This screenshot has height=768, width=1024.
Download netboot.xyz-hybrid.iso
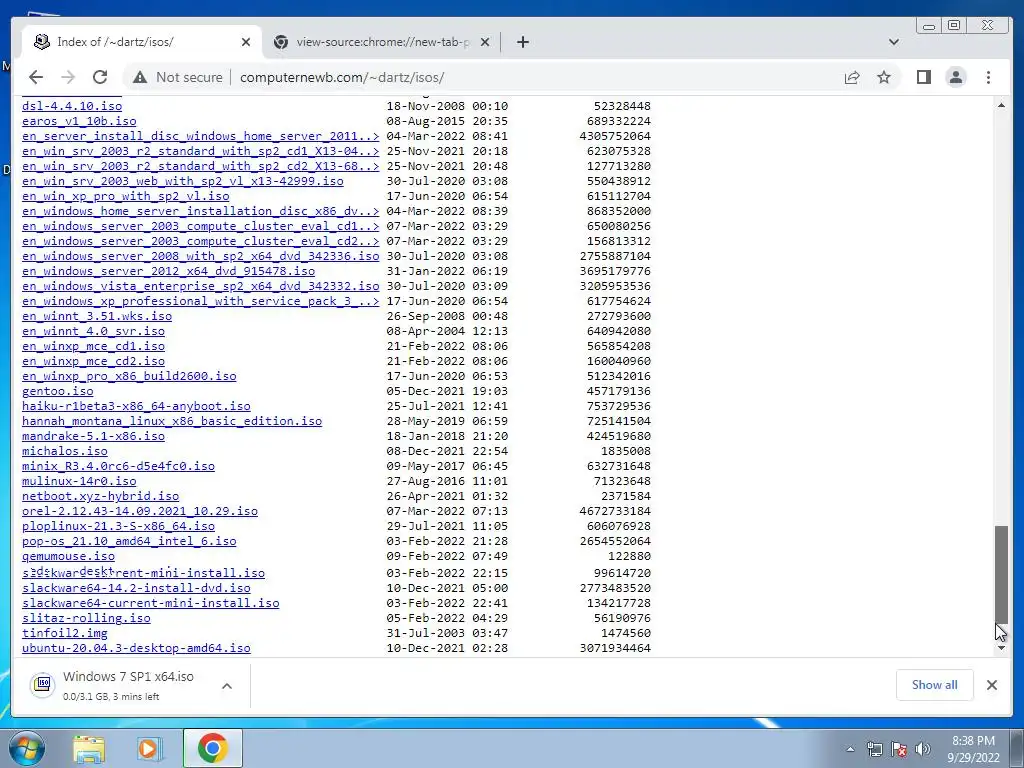point(101,496)
